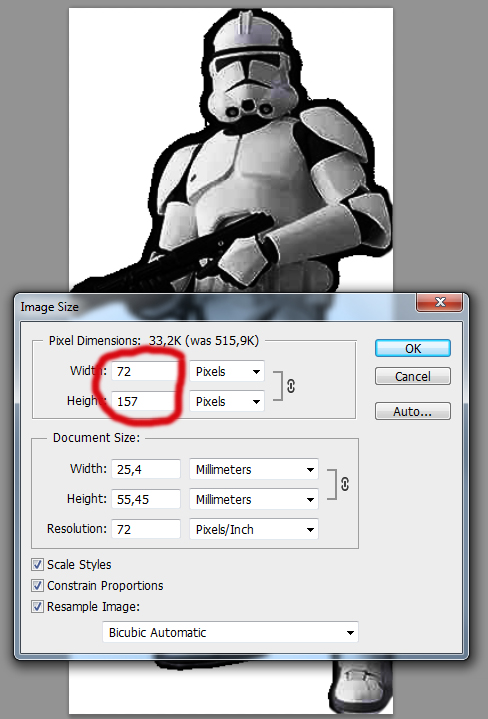Open Resolution Pixels/Inch dropdown
Screen dimensions: 488x719
(254, 529)
